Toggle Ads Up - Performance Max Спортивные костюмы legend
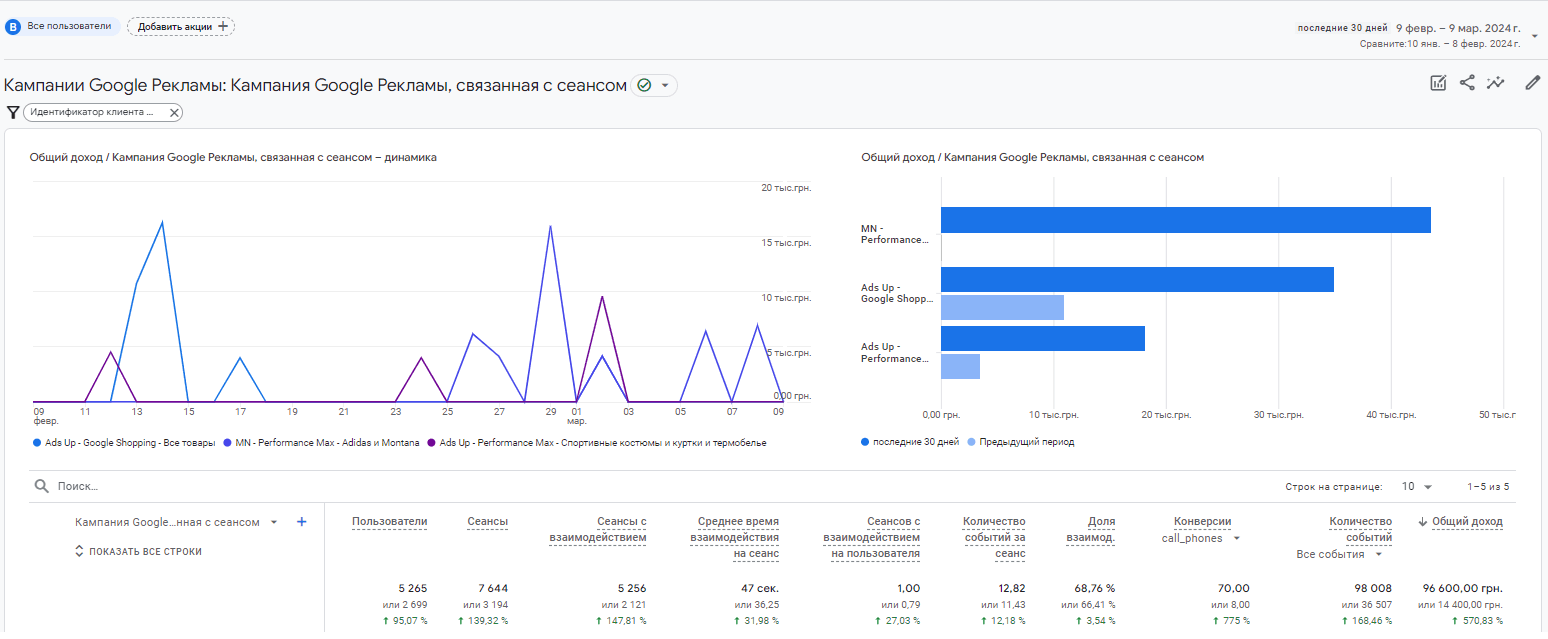Screen dimensions: 1548x639 [597, 442]
